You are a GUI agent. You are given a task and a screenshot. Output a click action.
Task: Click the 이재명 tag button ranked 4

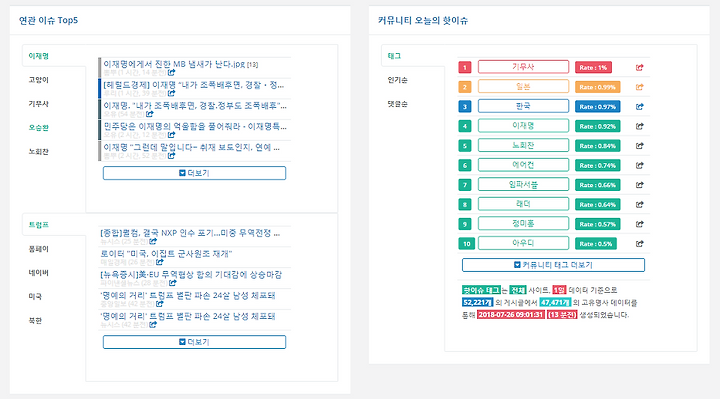tap(523, 126)
